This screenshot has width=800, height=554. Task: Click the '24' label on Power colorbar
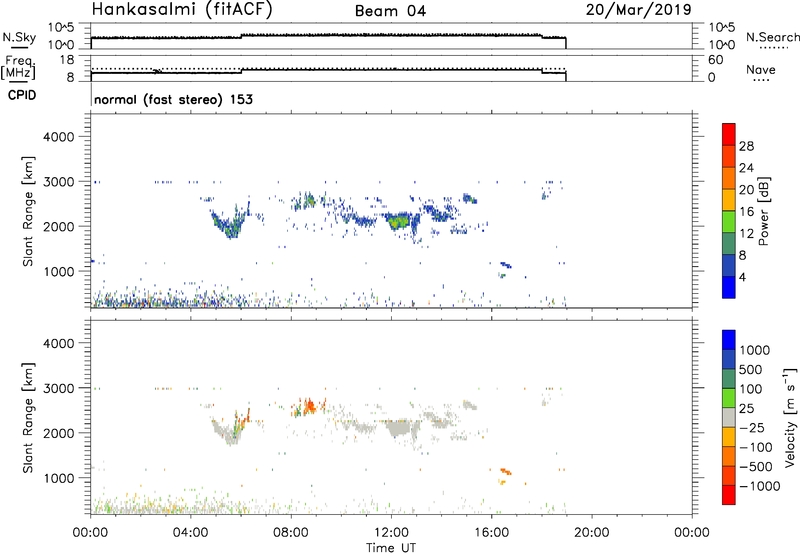746,168
